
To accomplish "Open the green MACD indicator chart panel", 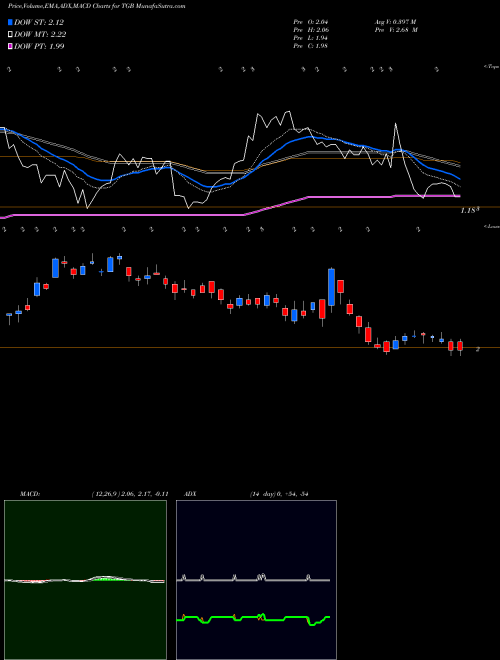I will click(85, 580).
